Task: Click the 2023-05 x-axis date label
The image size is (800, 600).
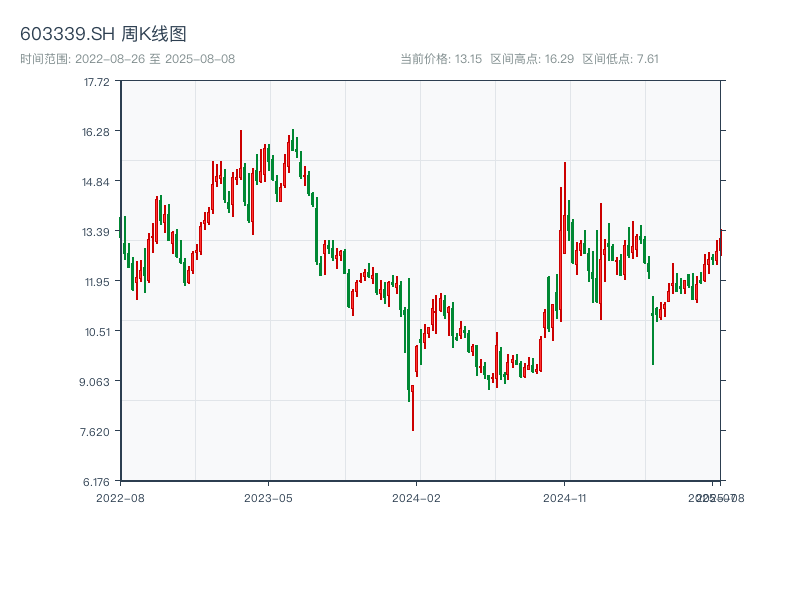Action: tap(268, 497)
